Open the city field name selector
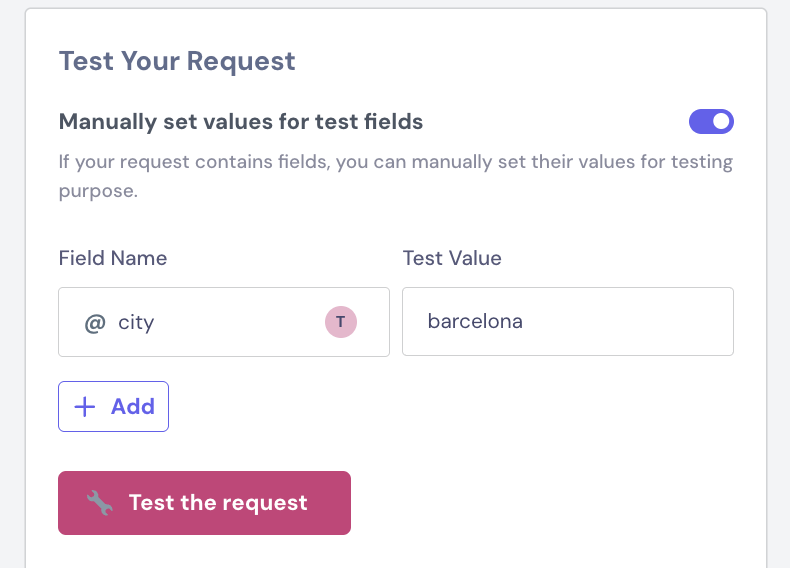This screenshot has width=790, height=568. (x=224, y=322)
